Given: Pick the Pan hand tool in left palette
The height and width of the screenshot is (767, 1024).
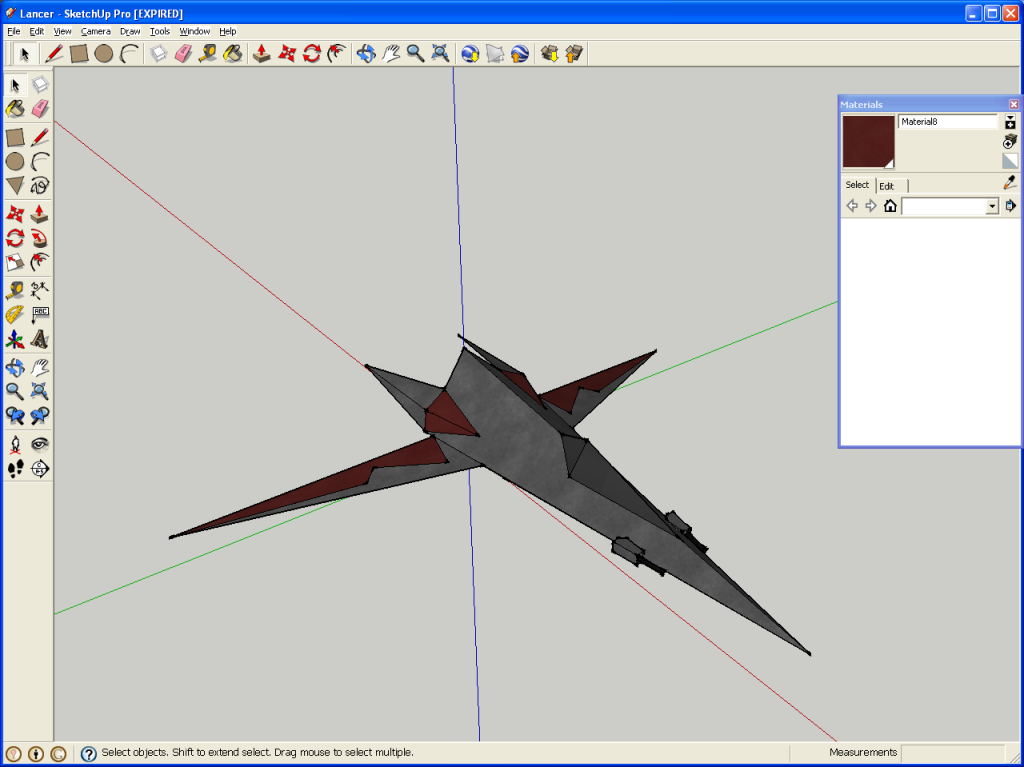Looking at the screenshot, I should [40, 368].
